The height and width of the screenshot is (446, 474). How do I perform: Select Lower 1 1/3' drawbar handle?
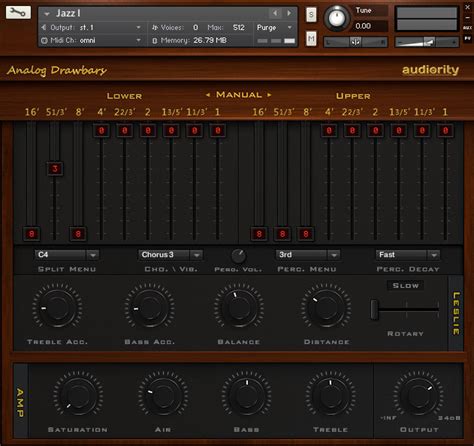coord(195,130)
